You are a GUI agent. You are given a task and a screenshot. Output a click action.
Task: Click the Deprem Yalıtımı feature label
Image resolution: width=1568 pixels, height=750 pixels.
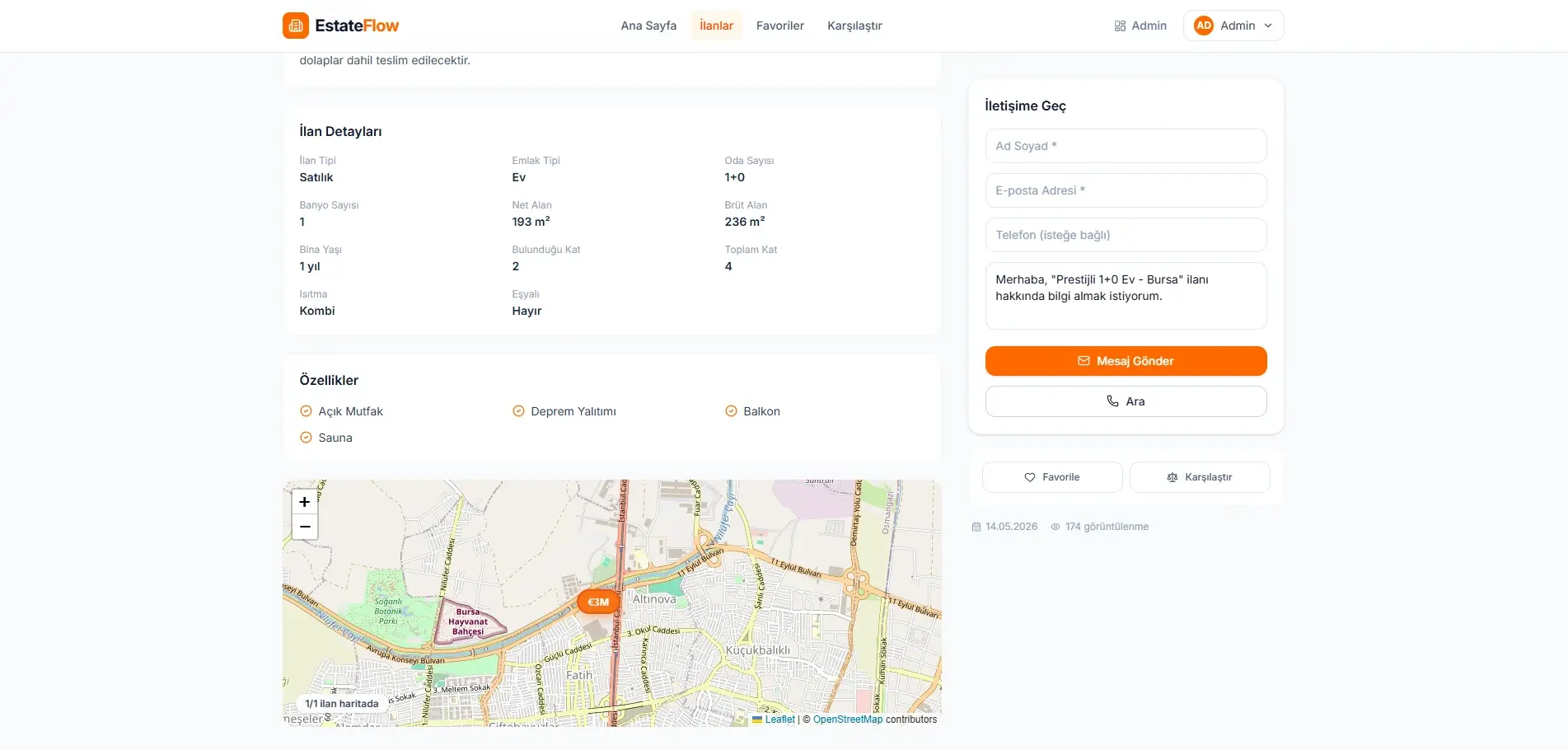[573, 411]
